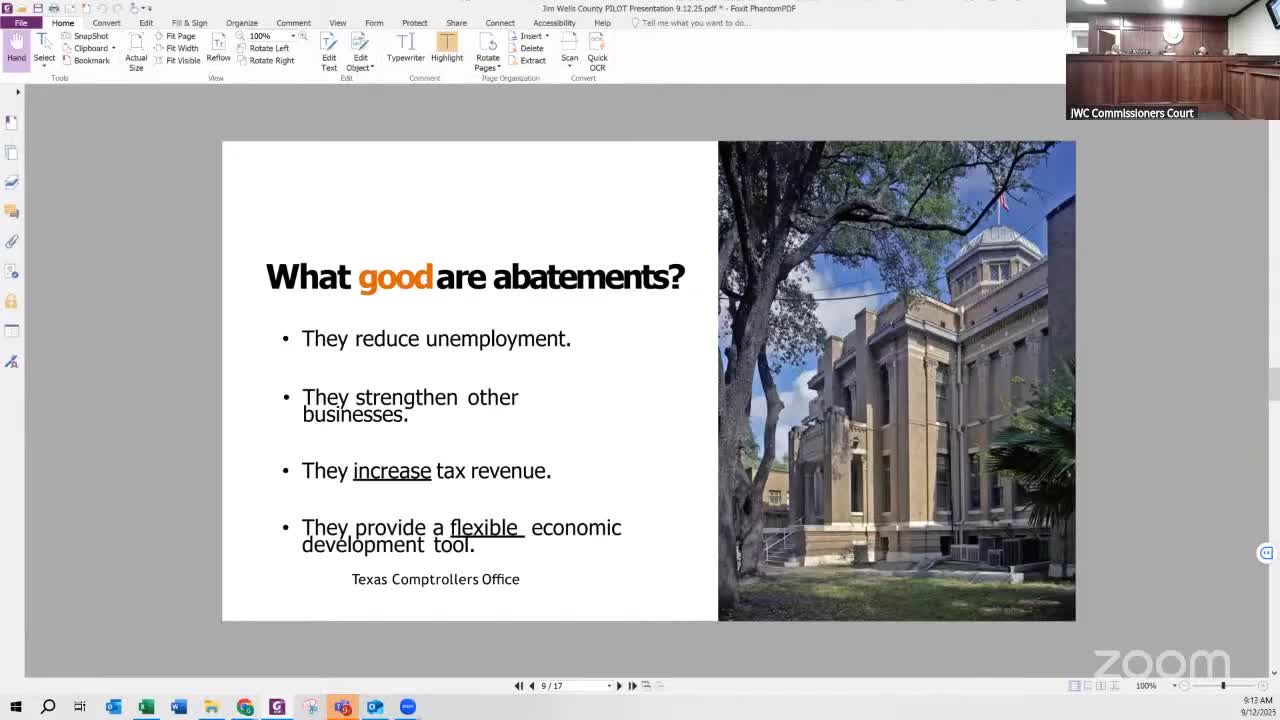Open the Organize ribbon tab
The image size is (1280, 720).
pos(241,22)
